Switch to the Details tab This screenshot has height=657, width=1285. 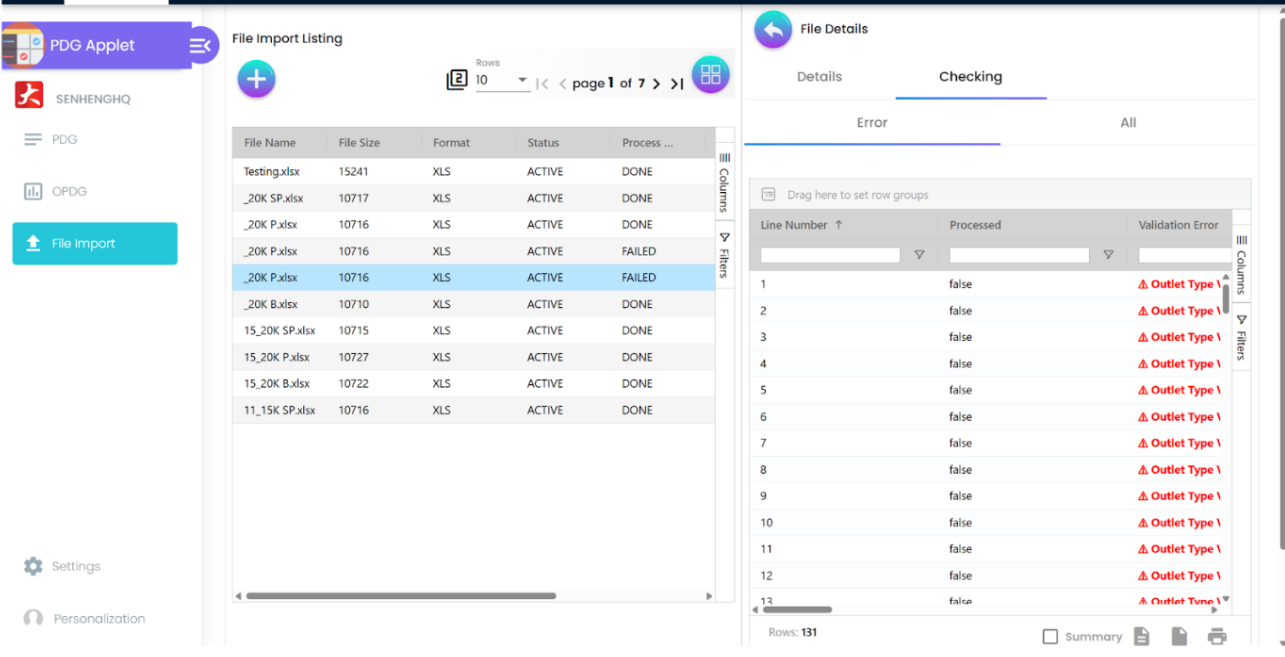click(819, 76)
